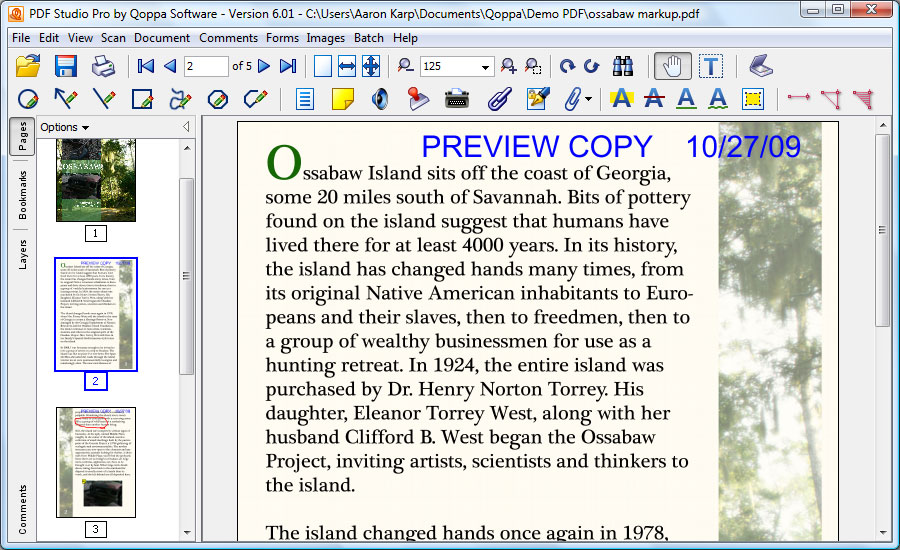Fit page to width
900x550 pixels.
point(347,66)
